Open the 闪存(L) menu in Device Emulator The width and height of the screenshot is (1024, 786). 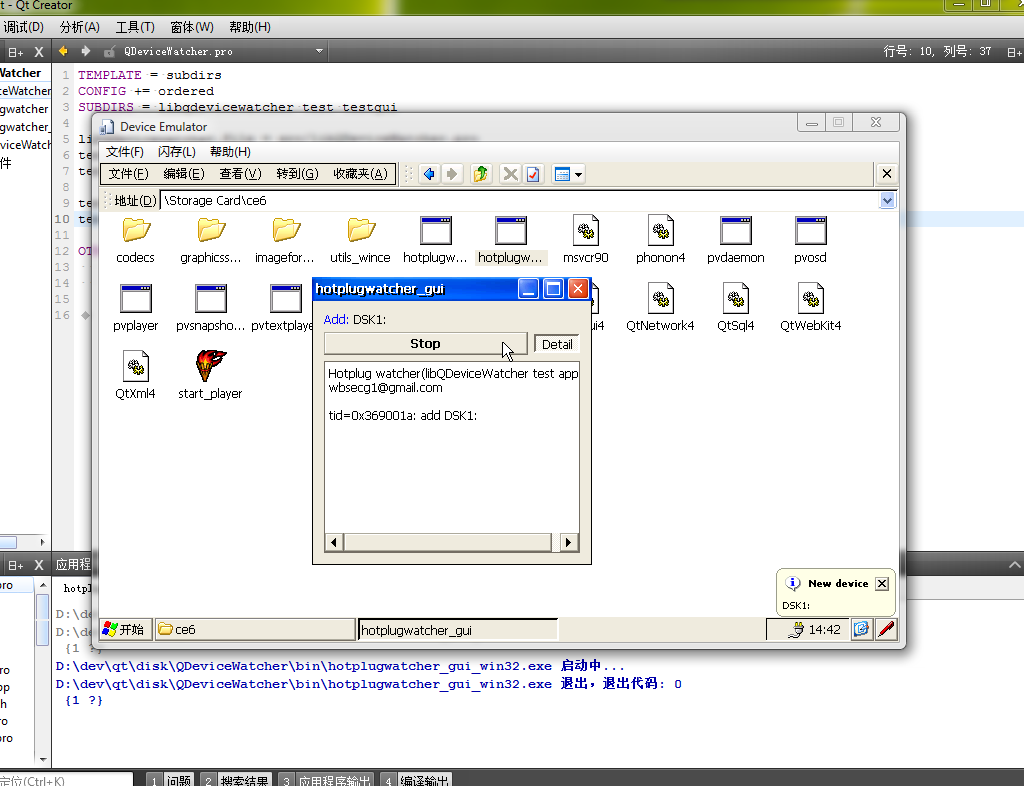click(x=177, y=152)
